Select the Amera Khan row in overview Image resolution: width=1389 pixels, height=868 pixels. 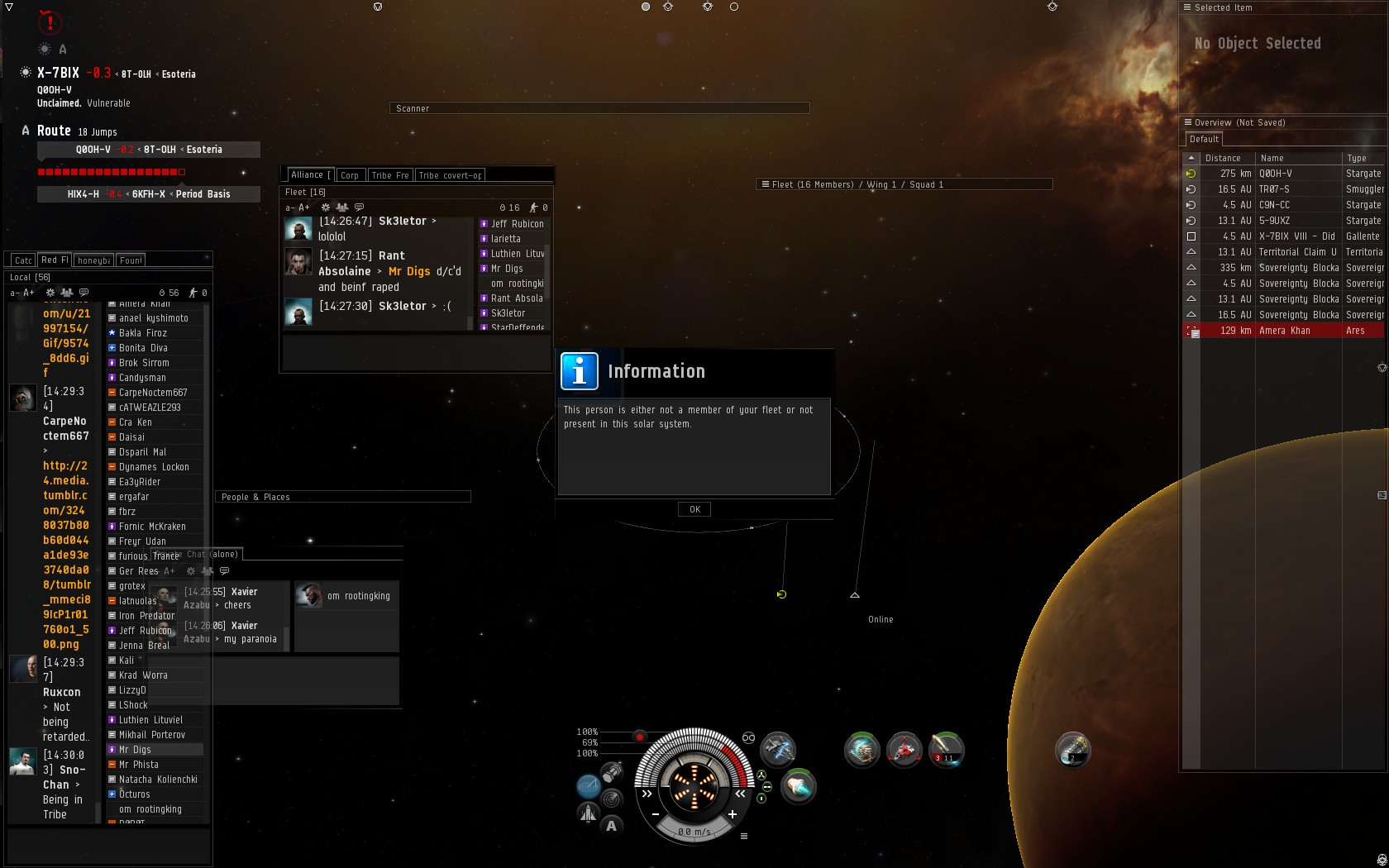tap(1283, 331)
